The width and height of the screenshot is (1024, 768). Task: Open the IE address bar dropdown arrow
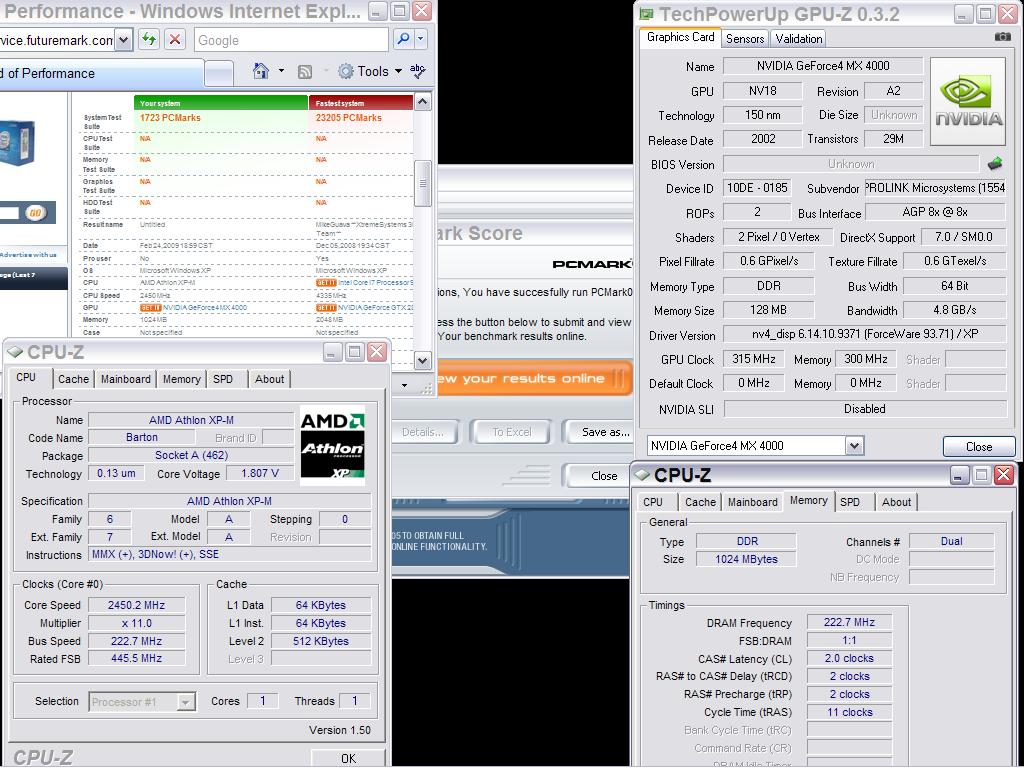point(123,40)
